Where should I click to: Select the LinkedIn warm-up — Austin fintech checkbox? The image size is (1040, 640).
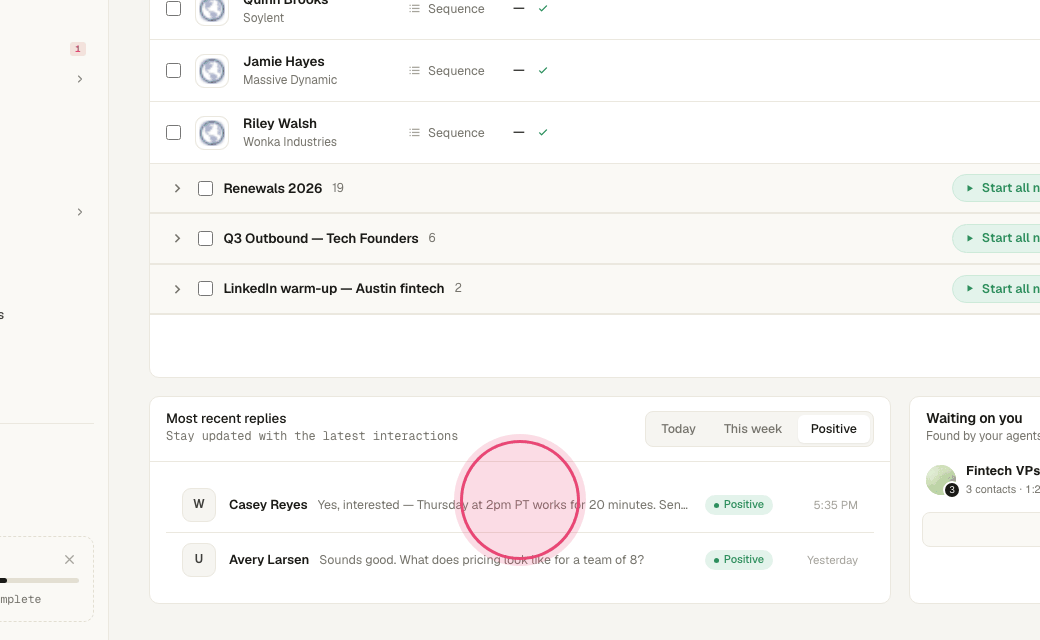pyautogui.click(x=206, y=288)
